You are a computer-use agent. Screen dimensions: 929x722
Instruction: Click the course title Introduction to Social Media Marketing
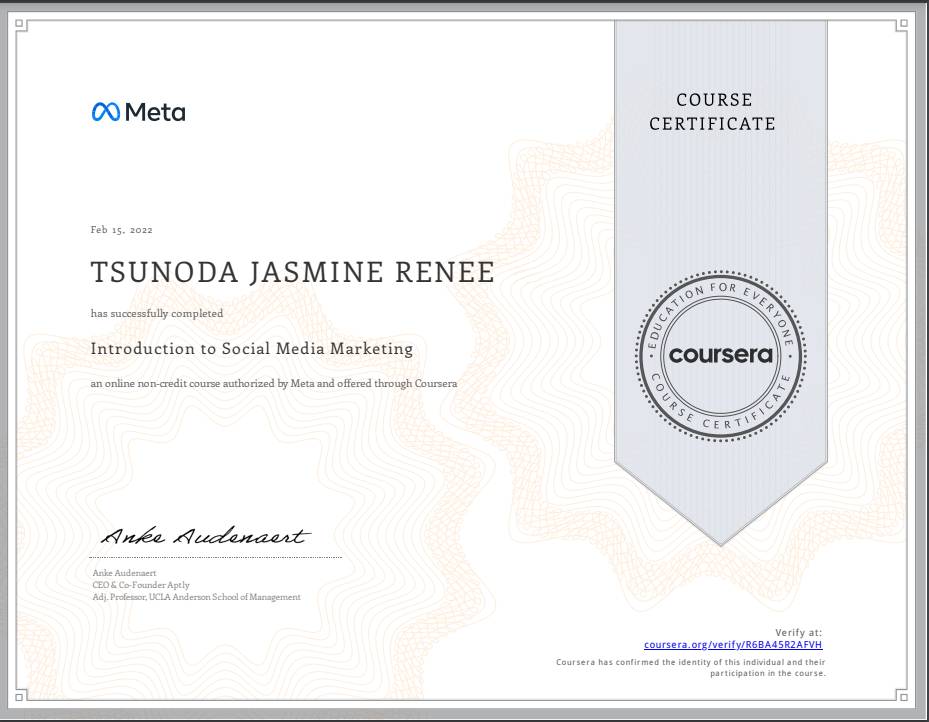tap(252, 348)
